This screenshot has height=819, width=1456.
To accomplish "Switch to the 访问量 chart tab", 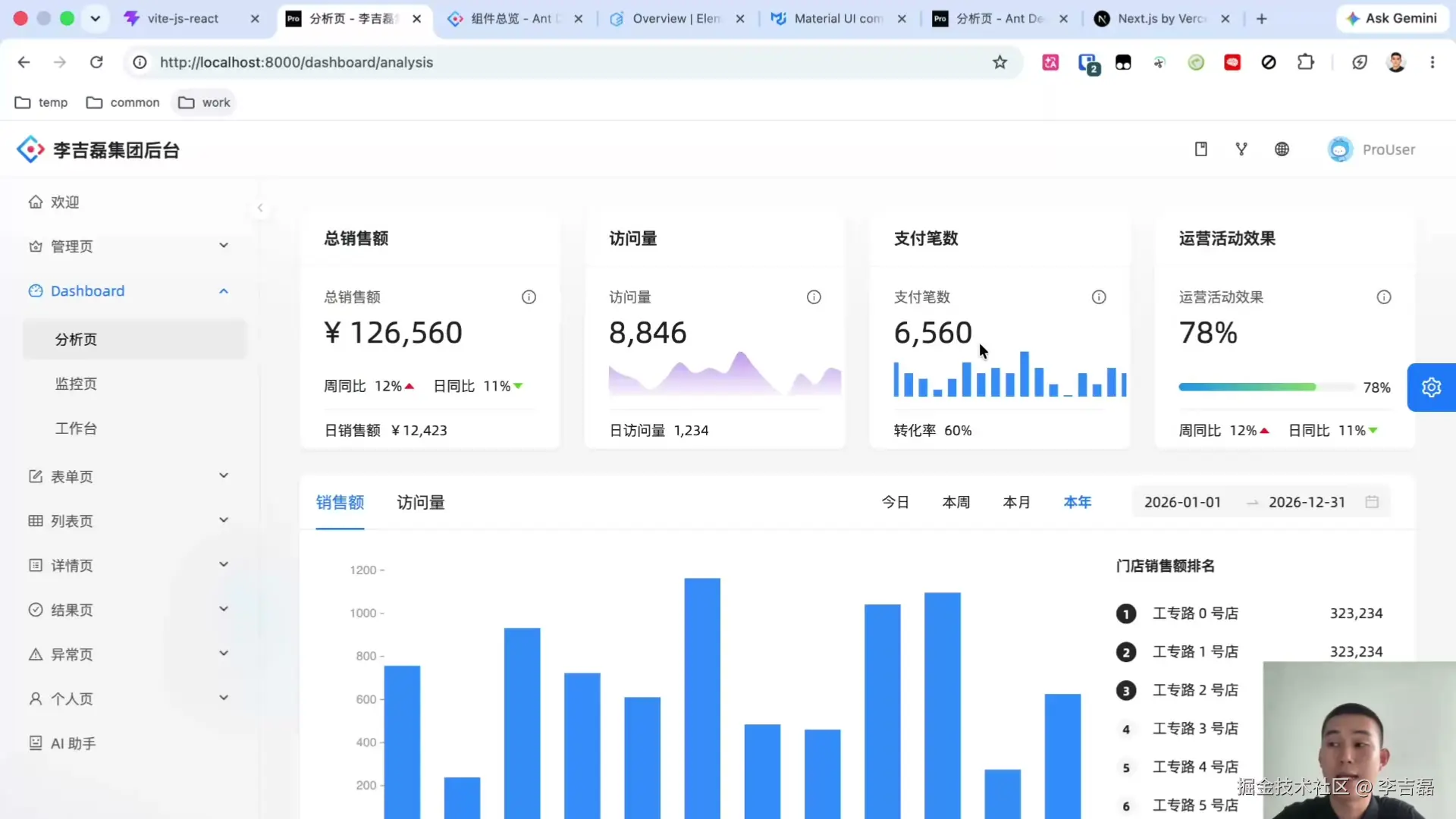I will (x=421, y=502).
